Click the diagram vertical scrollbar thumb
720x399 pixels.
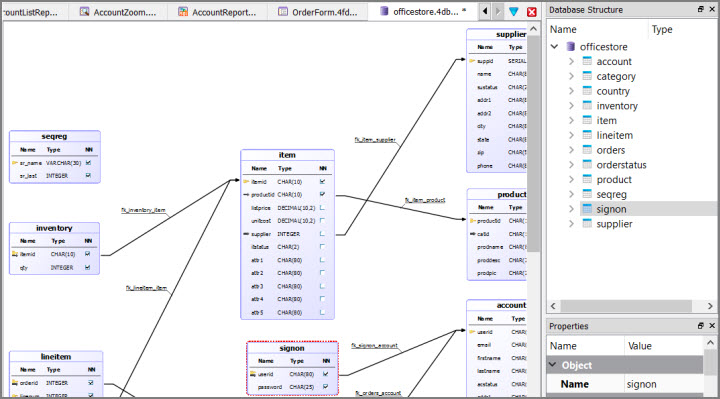coord(533,144)
